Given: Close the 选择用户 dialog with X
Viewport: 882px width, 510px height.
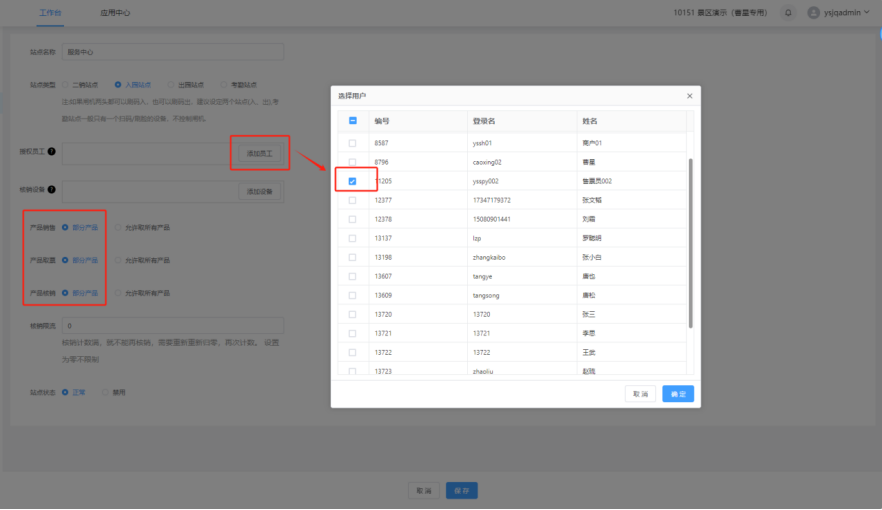Looking at the screenshot, I should [689, 96].
